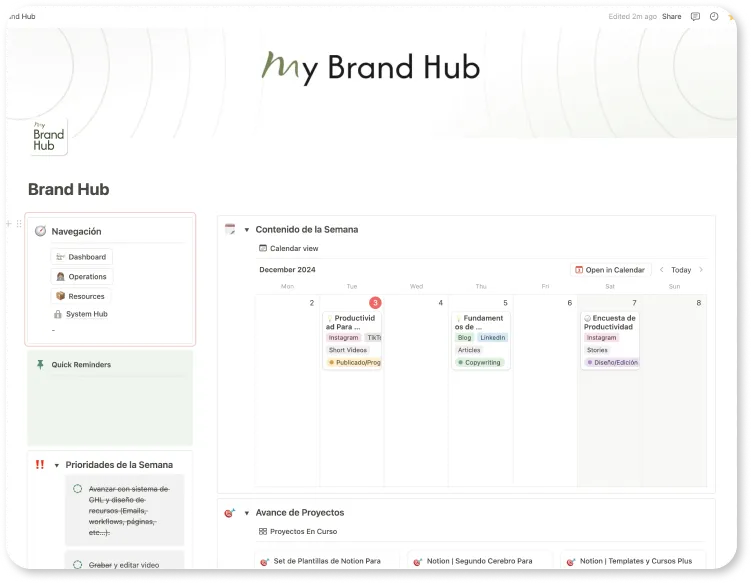Click the icon beside Dashboard
This screenshot has height=583, width=751.
[x=60, y=257]
